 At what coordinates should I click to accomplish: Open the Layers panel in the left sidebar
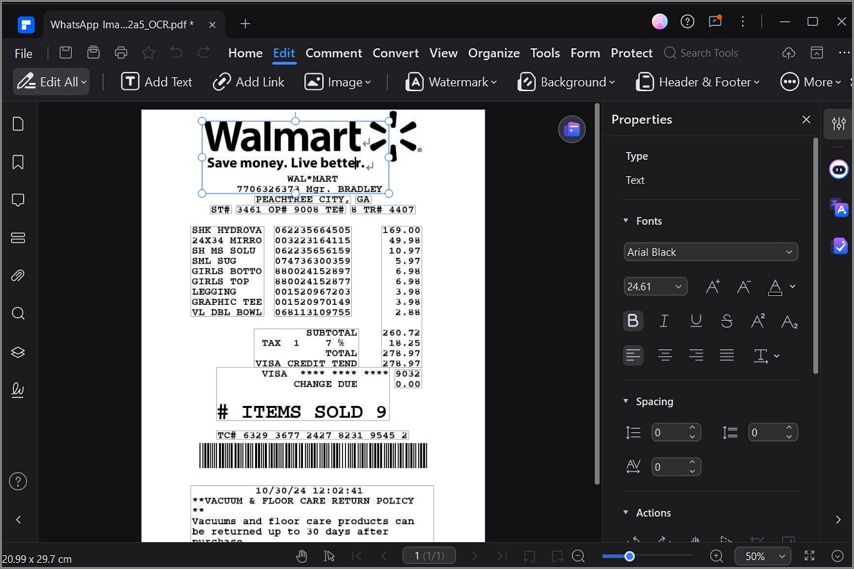[x=18, y=352]
